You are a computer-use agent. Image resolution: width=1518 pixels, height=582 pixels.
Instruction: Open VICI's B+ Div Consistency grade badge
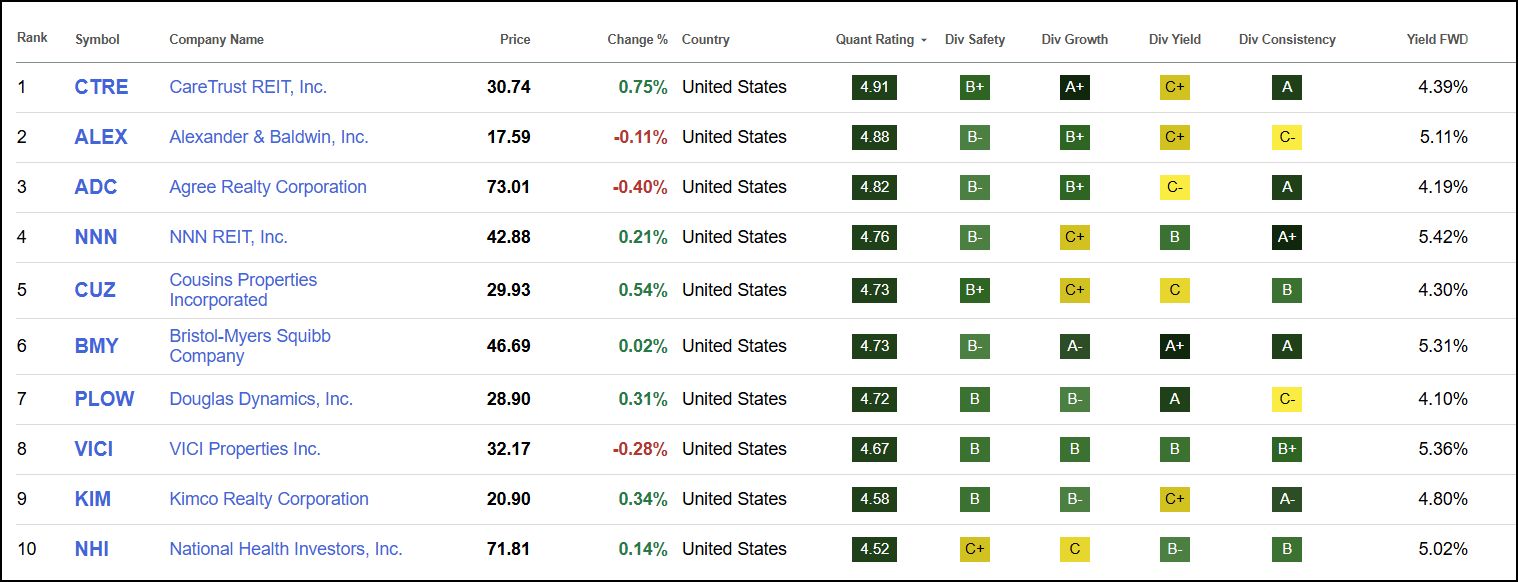1286,449
